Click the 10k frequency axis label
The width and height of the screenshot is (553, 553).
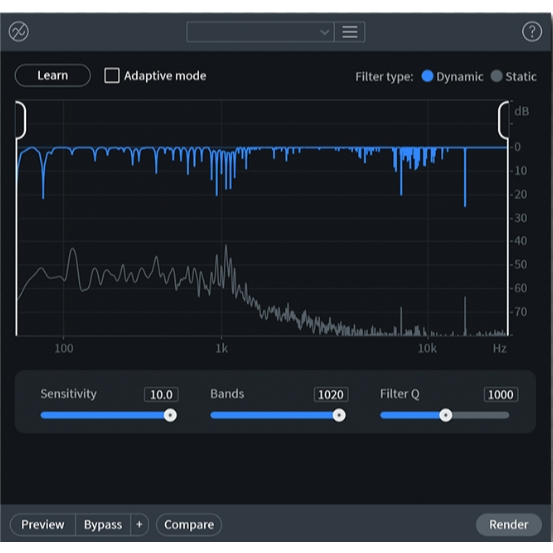pos(427,348)
